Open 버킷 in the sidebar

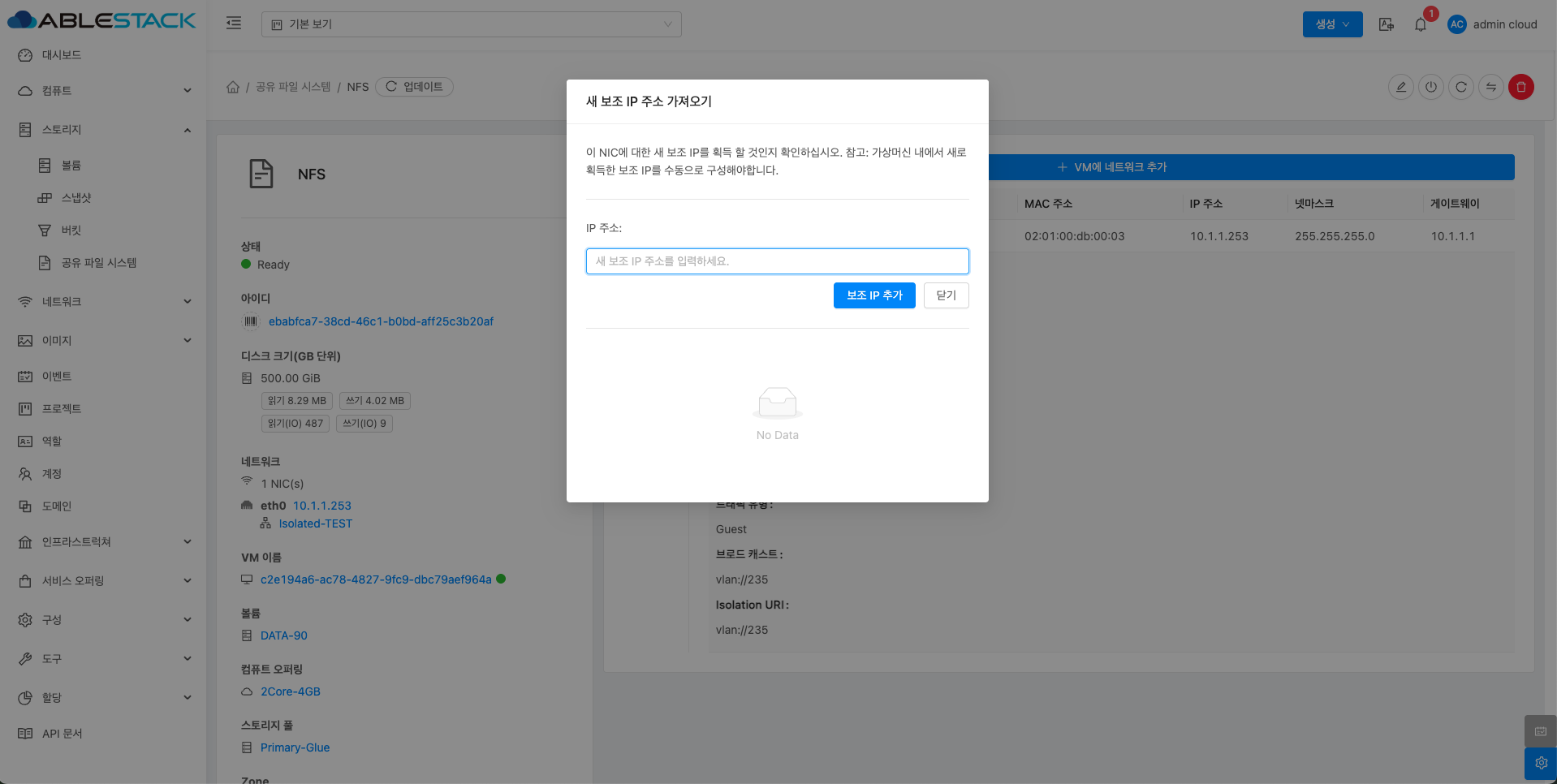pyautogui.click(x=71, y=230)
